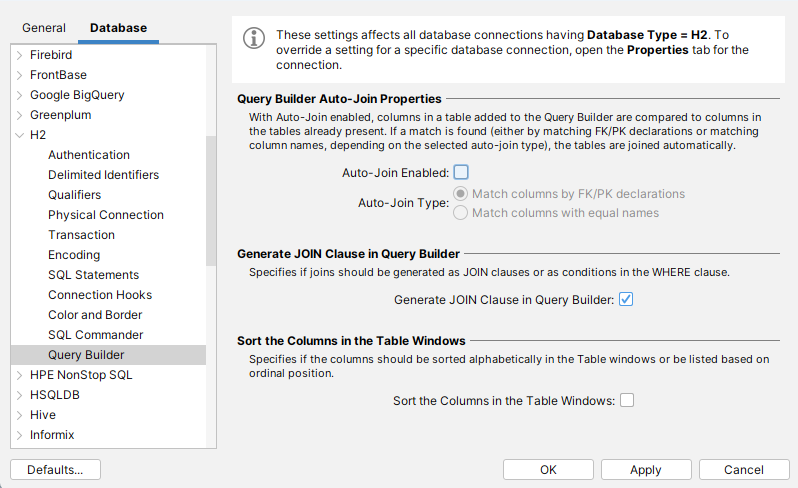Open SQL Statements settings
The width and height of the screenshot is (798, 488).
93,275
